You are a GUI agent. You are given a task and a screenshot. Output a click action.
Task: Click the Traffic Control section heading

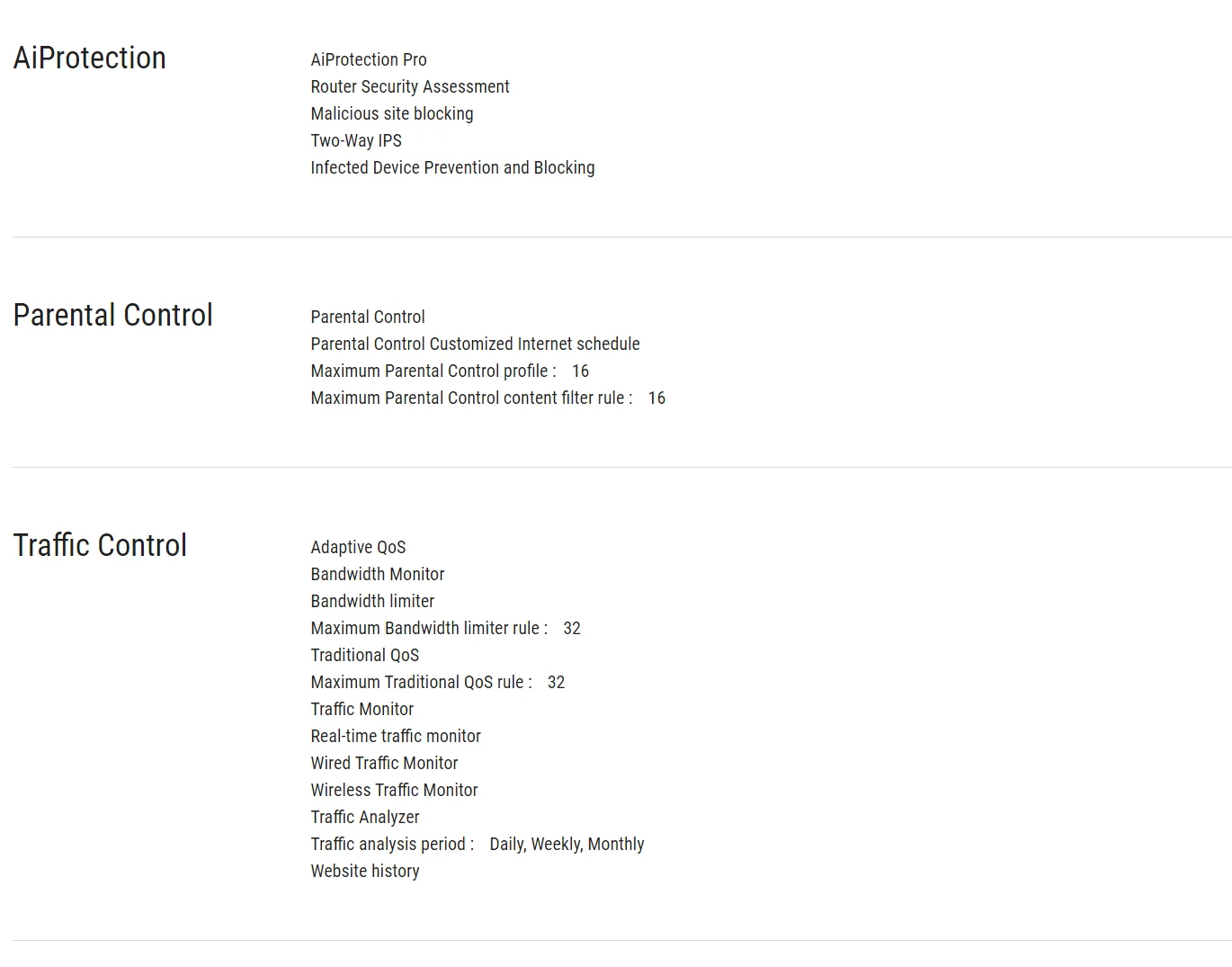[x=100, y=546]
